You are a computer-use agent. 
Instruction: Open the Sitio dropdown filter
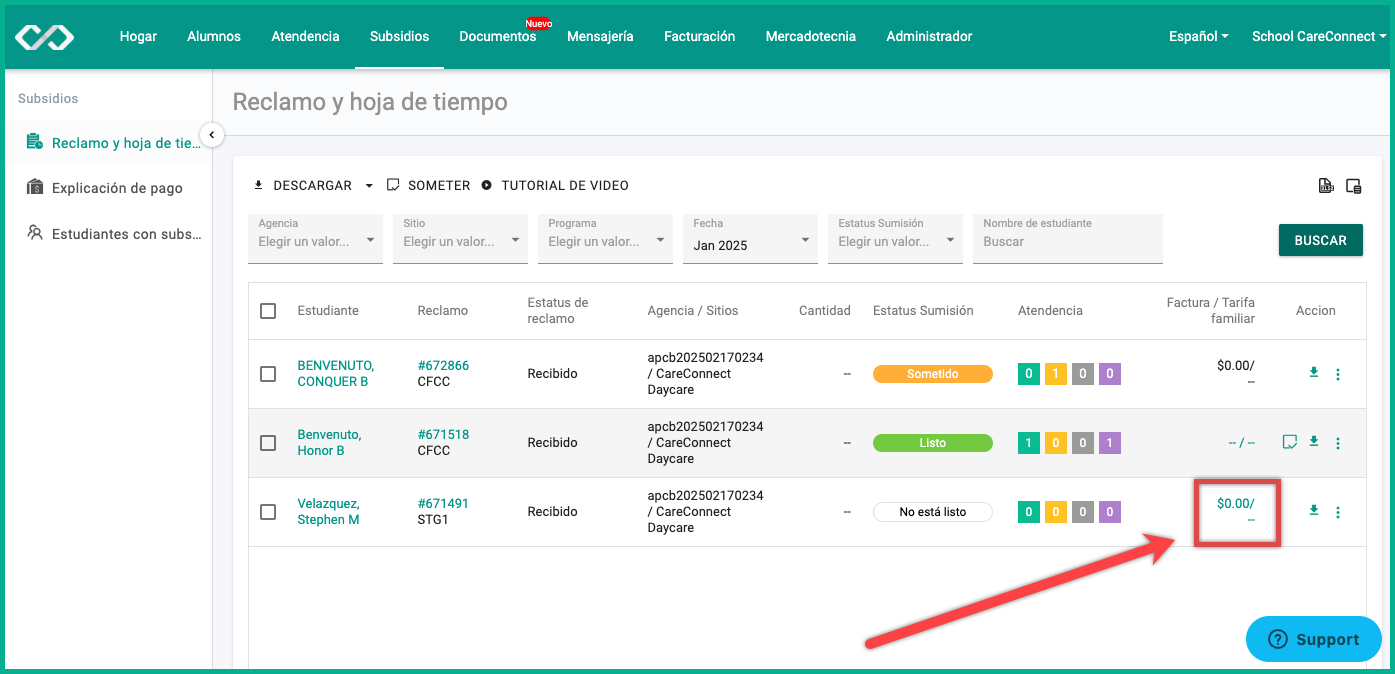coord(460,239)
